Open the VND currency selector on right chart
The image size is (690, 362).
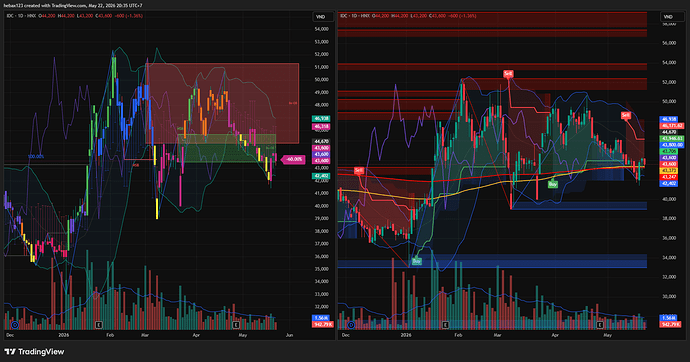click(x=668, y=17)
